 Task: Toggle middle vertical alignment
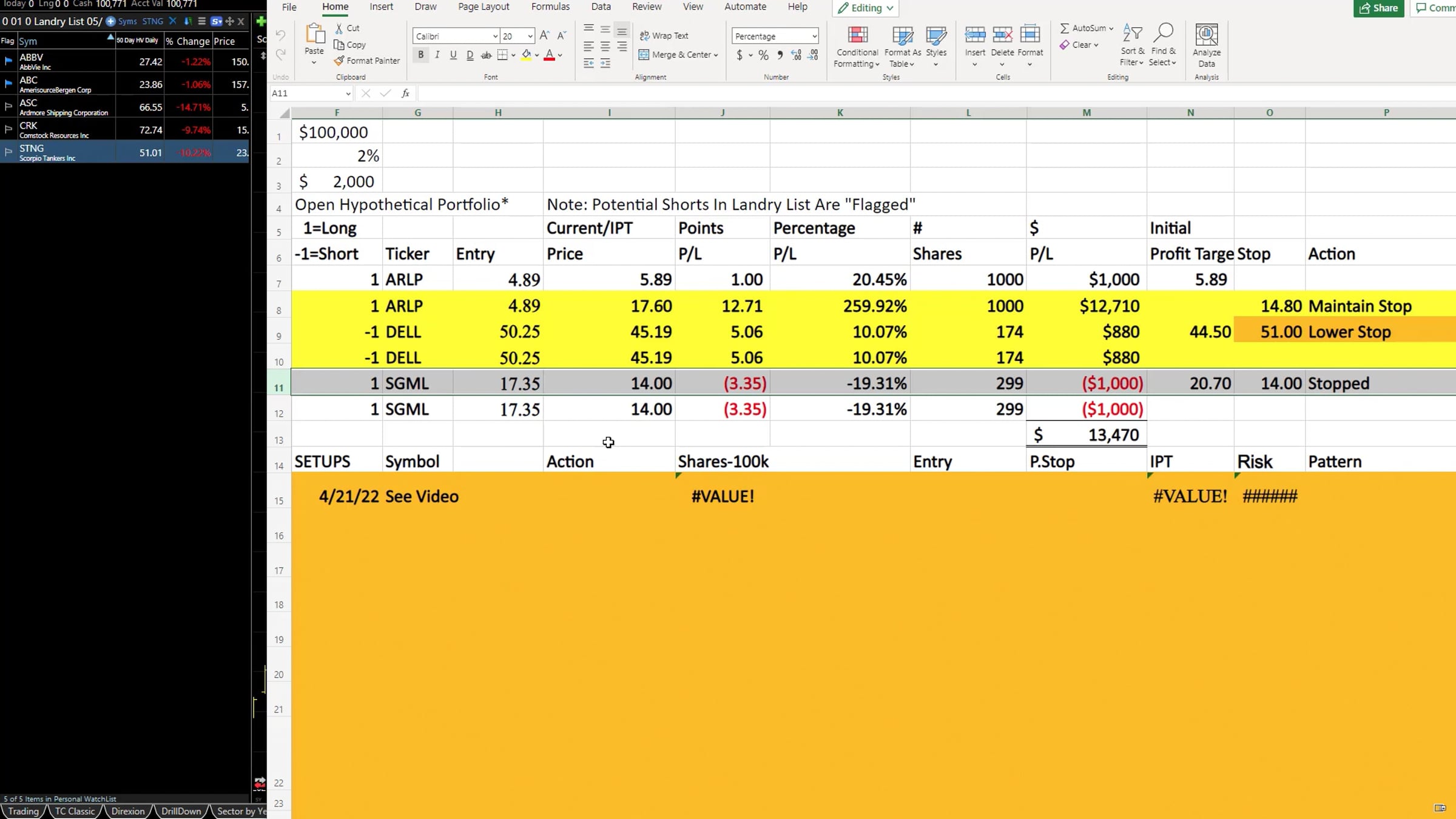click(605, 29)
